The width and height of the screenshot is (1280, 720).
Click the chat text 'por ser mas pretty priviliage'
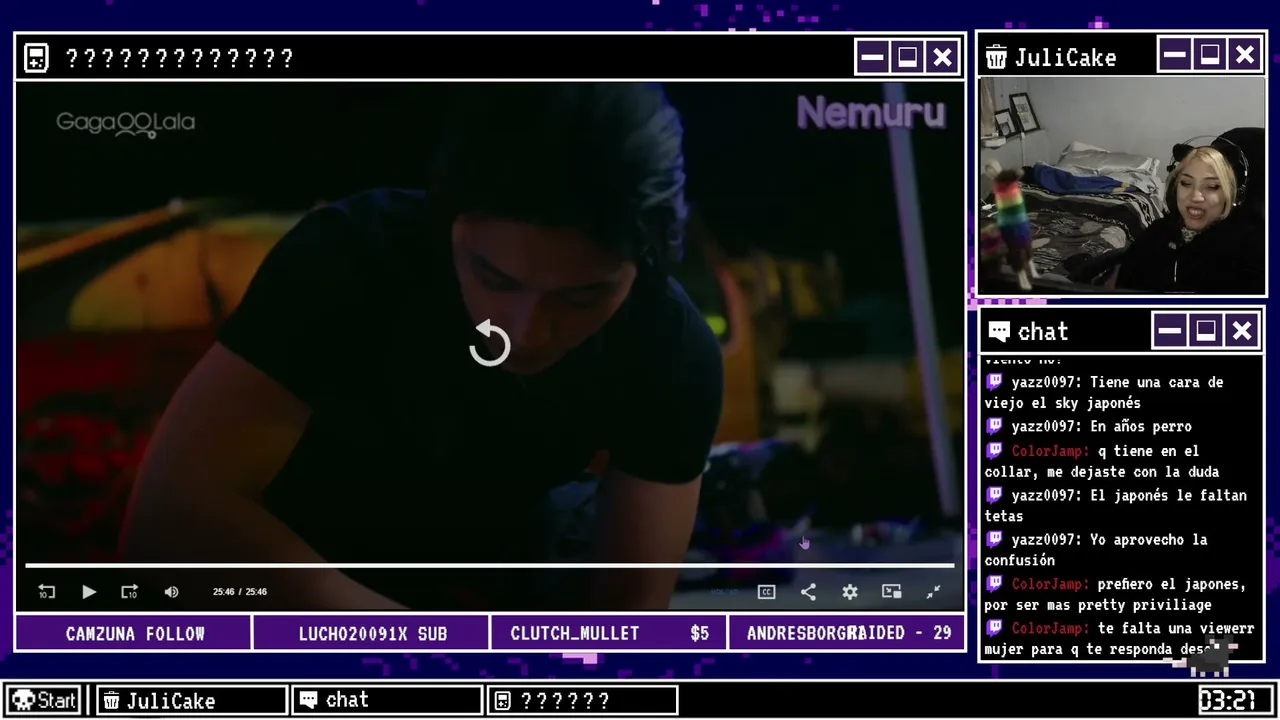click(x=1098, y=605)
